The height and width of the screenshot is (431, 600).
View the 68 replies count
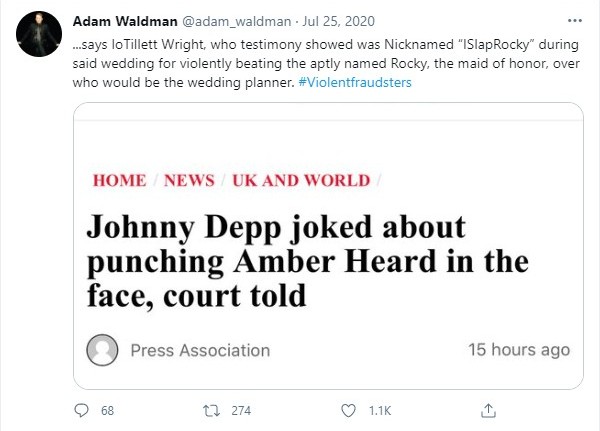(x=108, y=411)
